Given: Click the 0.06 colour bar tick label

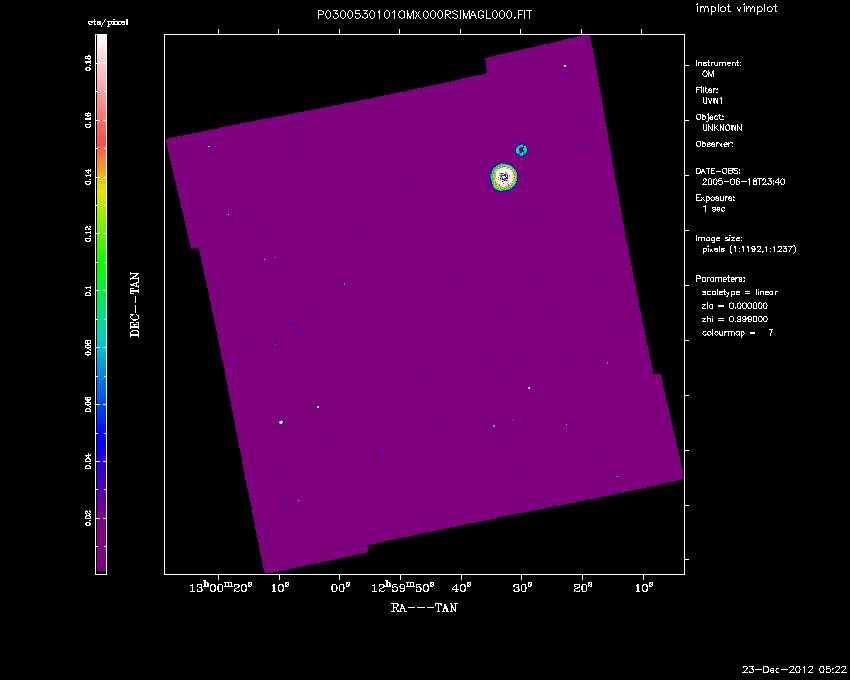Looking at the screenshot, I should tap(88, 405).
